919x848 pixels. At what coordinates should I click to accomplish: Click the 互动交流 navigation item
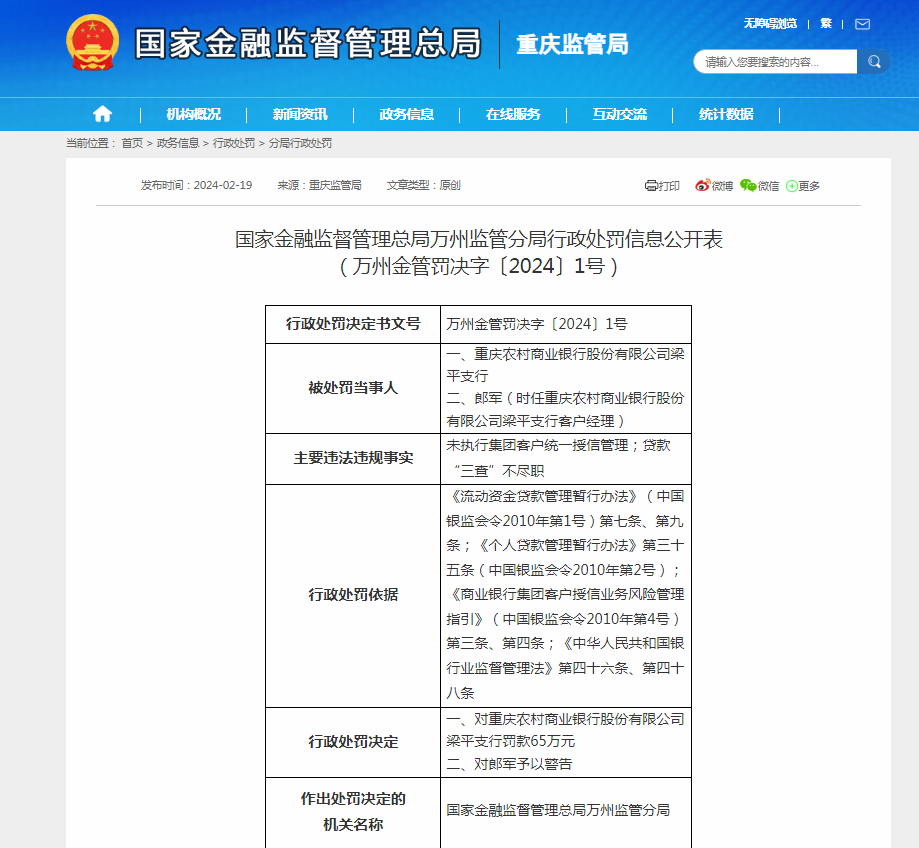(620, 114)
